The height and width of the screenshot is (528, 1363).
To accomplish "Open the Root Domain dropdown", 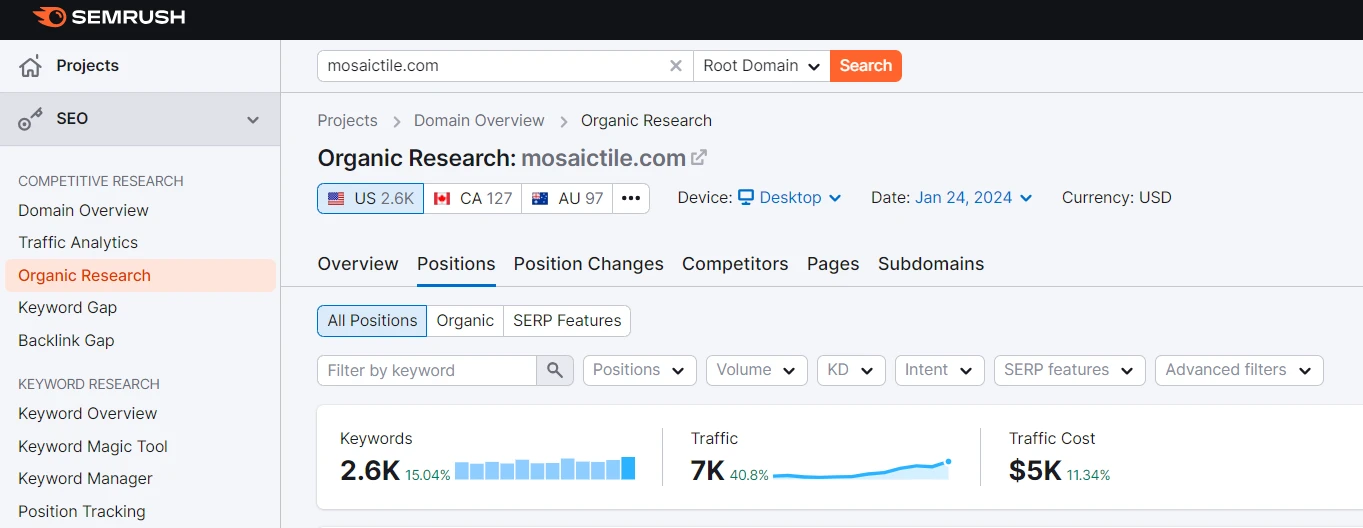I will coord(761,66).
